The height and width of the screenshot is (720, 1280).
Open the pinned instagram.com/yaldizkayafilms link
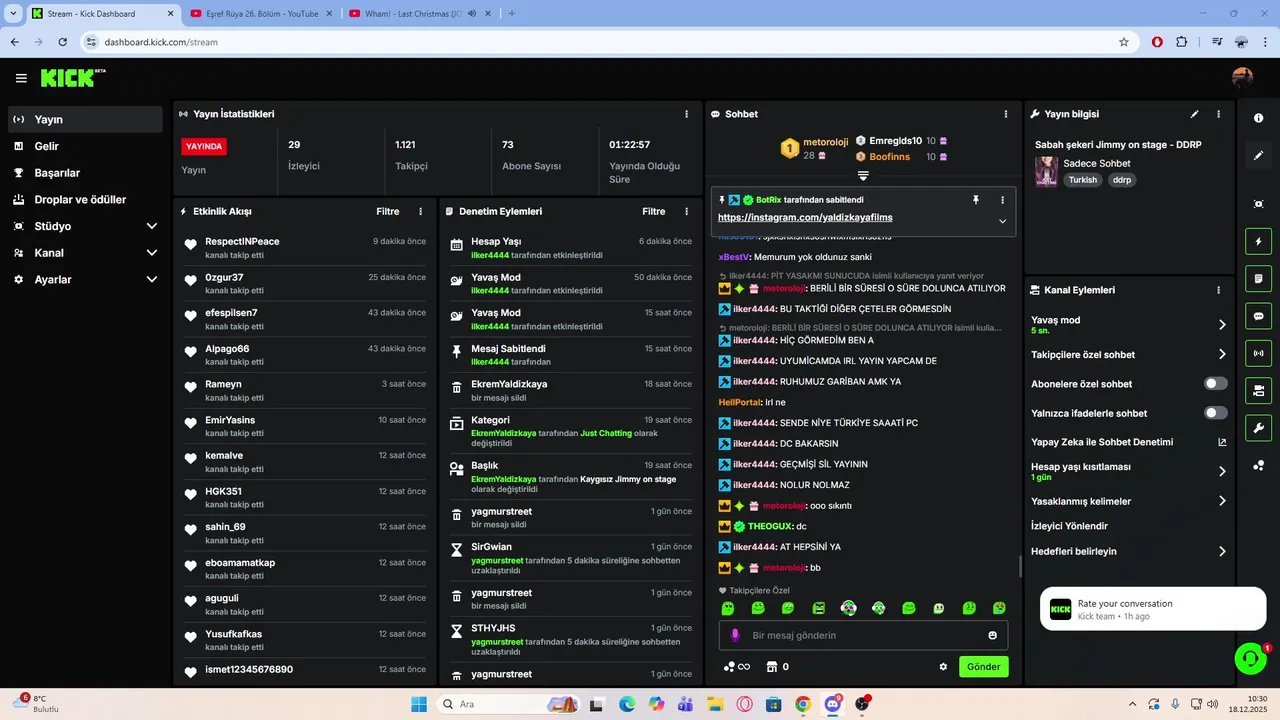(805, 217)
